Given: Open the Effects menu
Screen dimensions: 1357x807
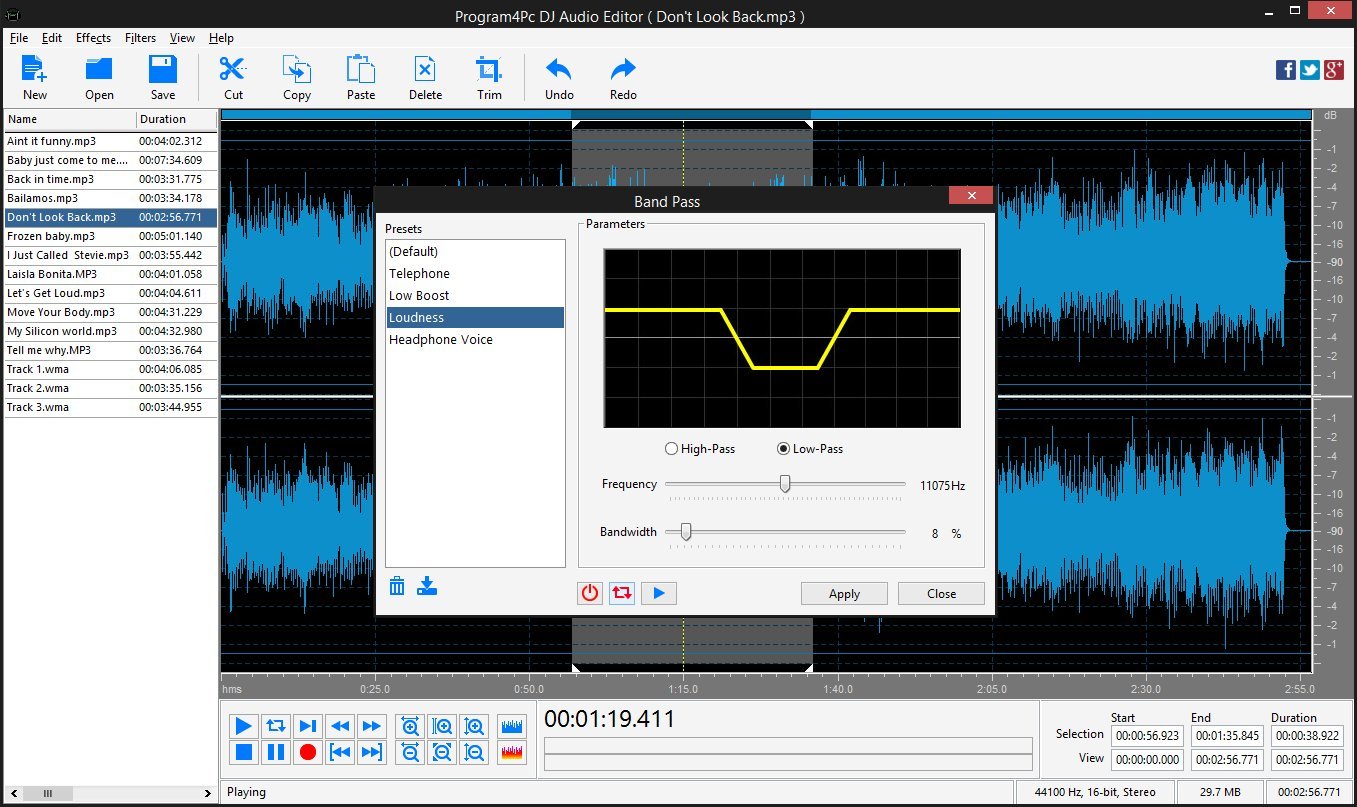Looking at the screenshot, I should 93,38.
